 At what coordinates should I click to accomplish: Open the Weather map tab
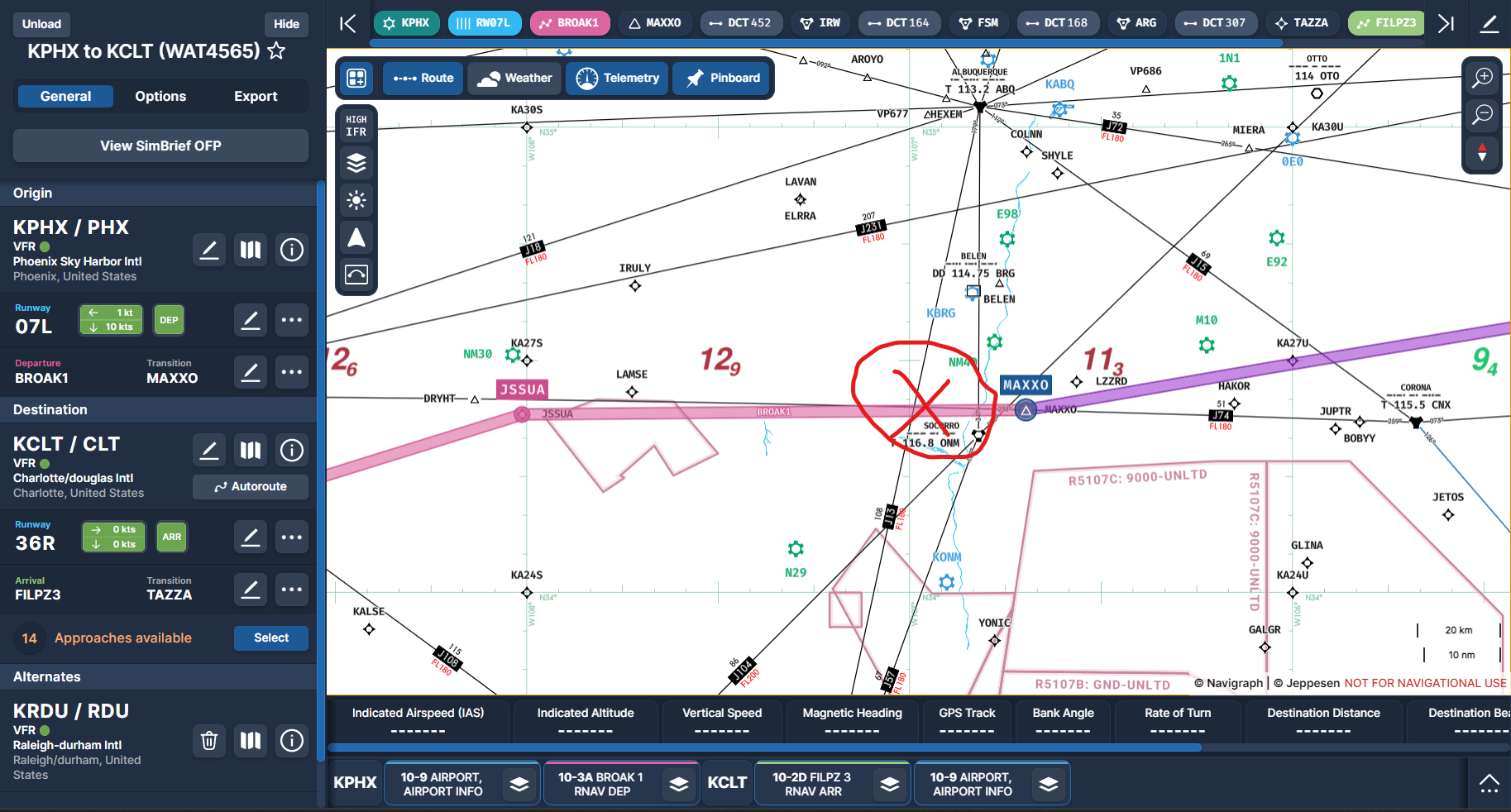tap(515, 78)
